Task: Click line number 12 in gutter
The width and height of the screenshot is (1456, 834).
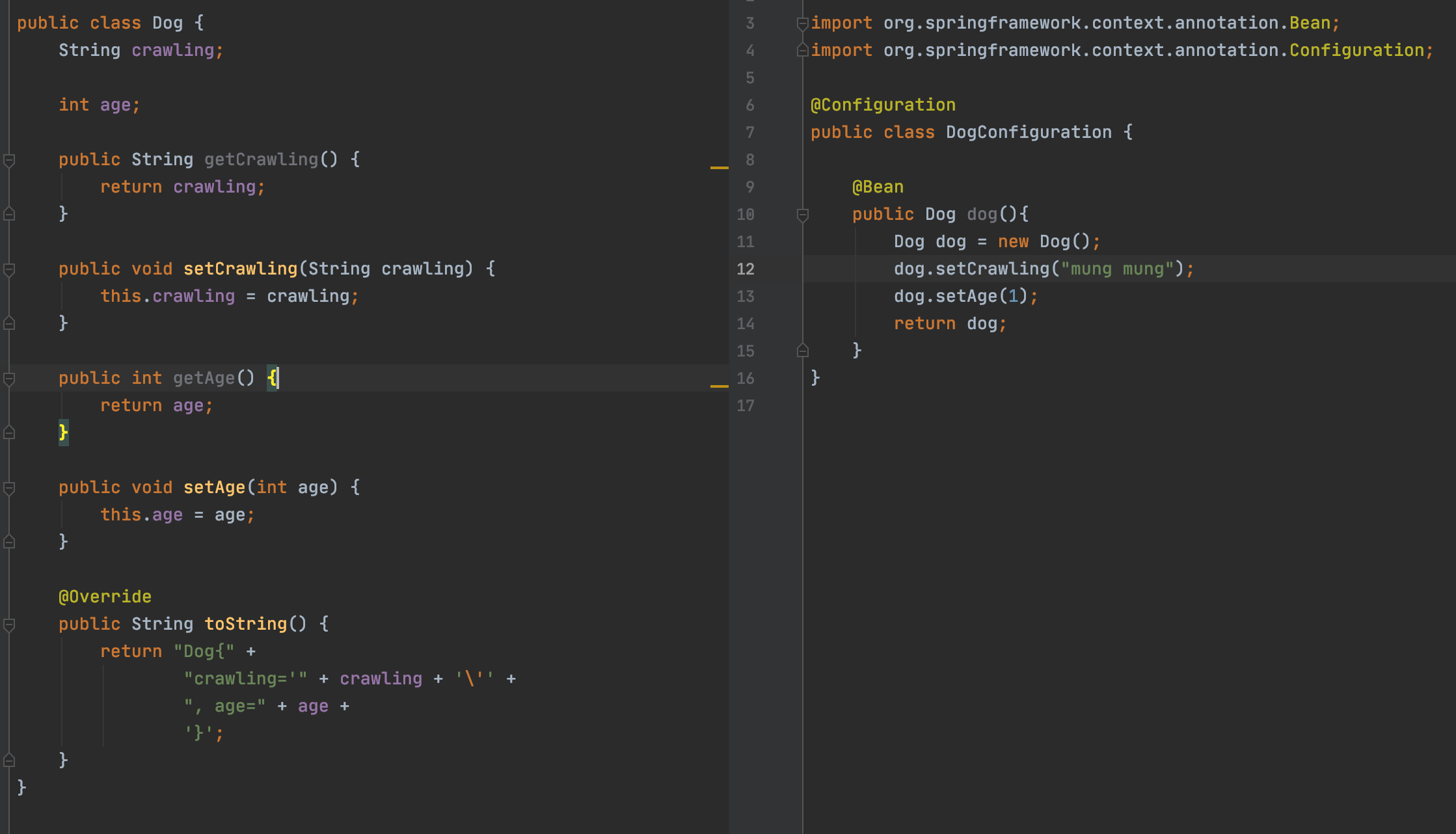Action: click(x=746, y=269)
